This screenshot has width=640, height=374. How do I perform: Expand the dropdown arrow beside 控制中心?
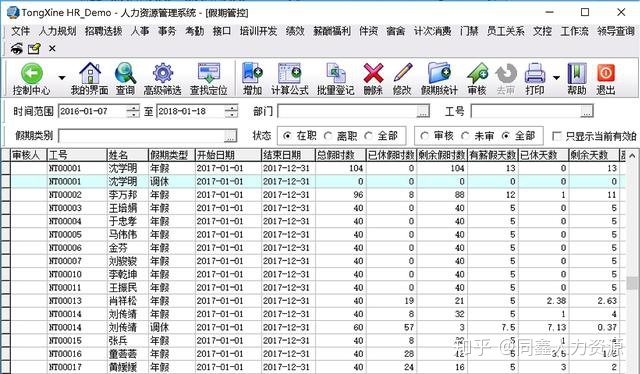(x=62, y=78)
